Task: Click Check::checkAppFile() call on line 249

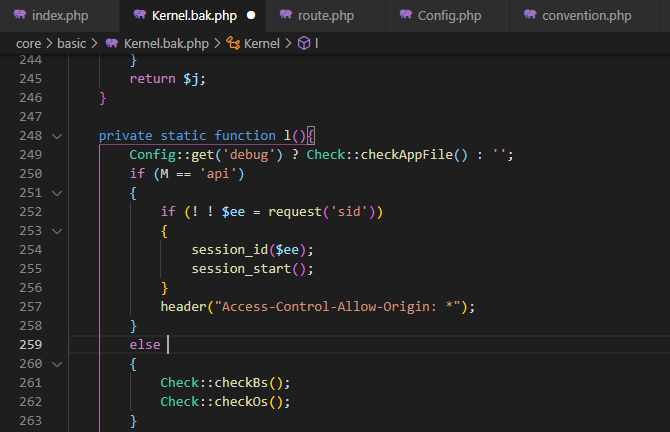Action: (387, 155)
